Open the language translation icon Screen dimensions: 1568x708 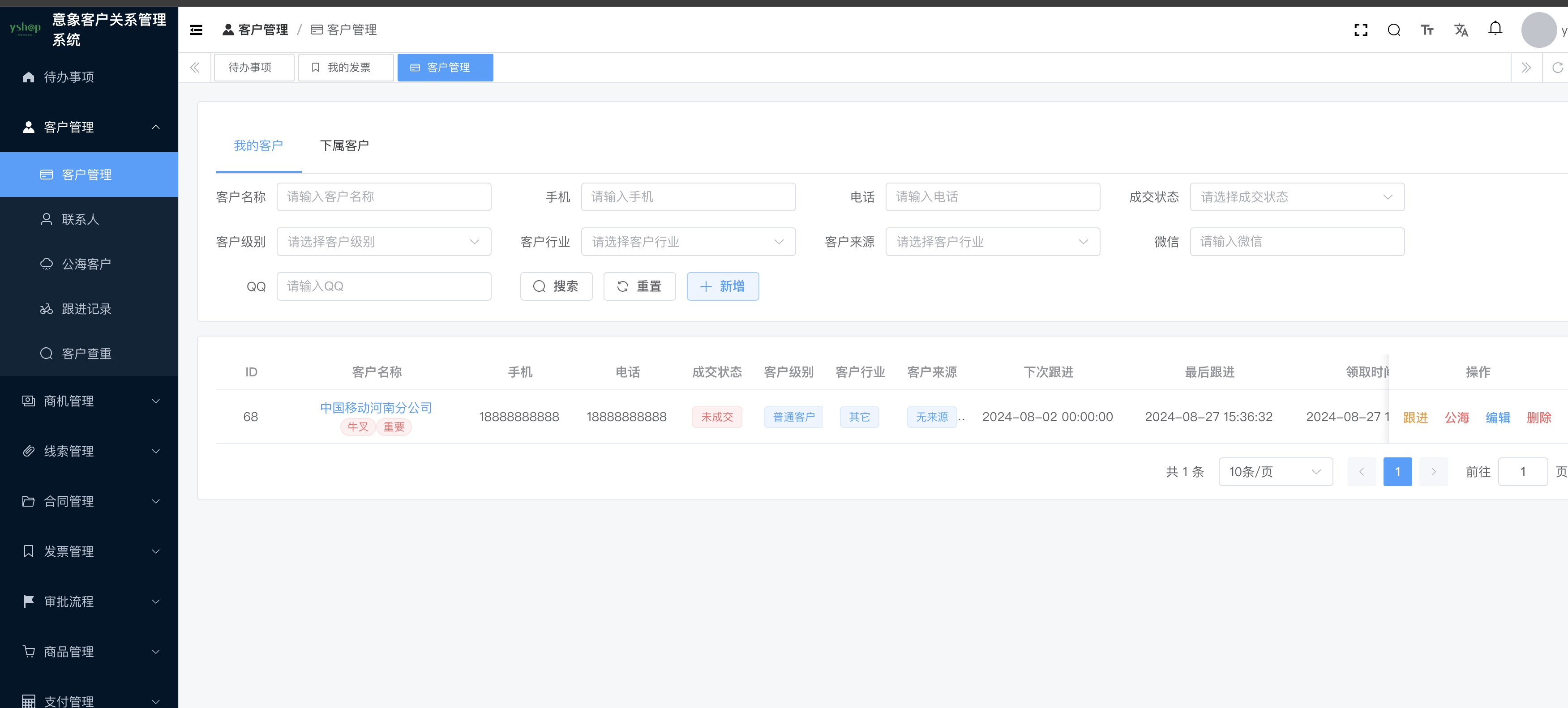pyautogui.click(x=1461, y=30)
